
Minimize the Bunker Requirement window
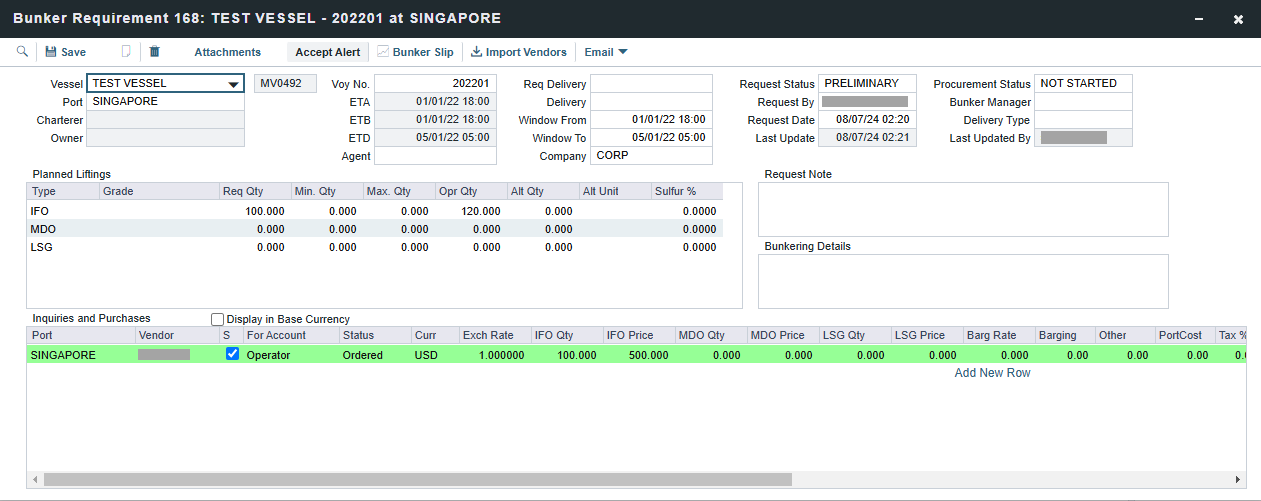point(1199,19)
